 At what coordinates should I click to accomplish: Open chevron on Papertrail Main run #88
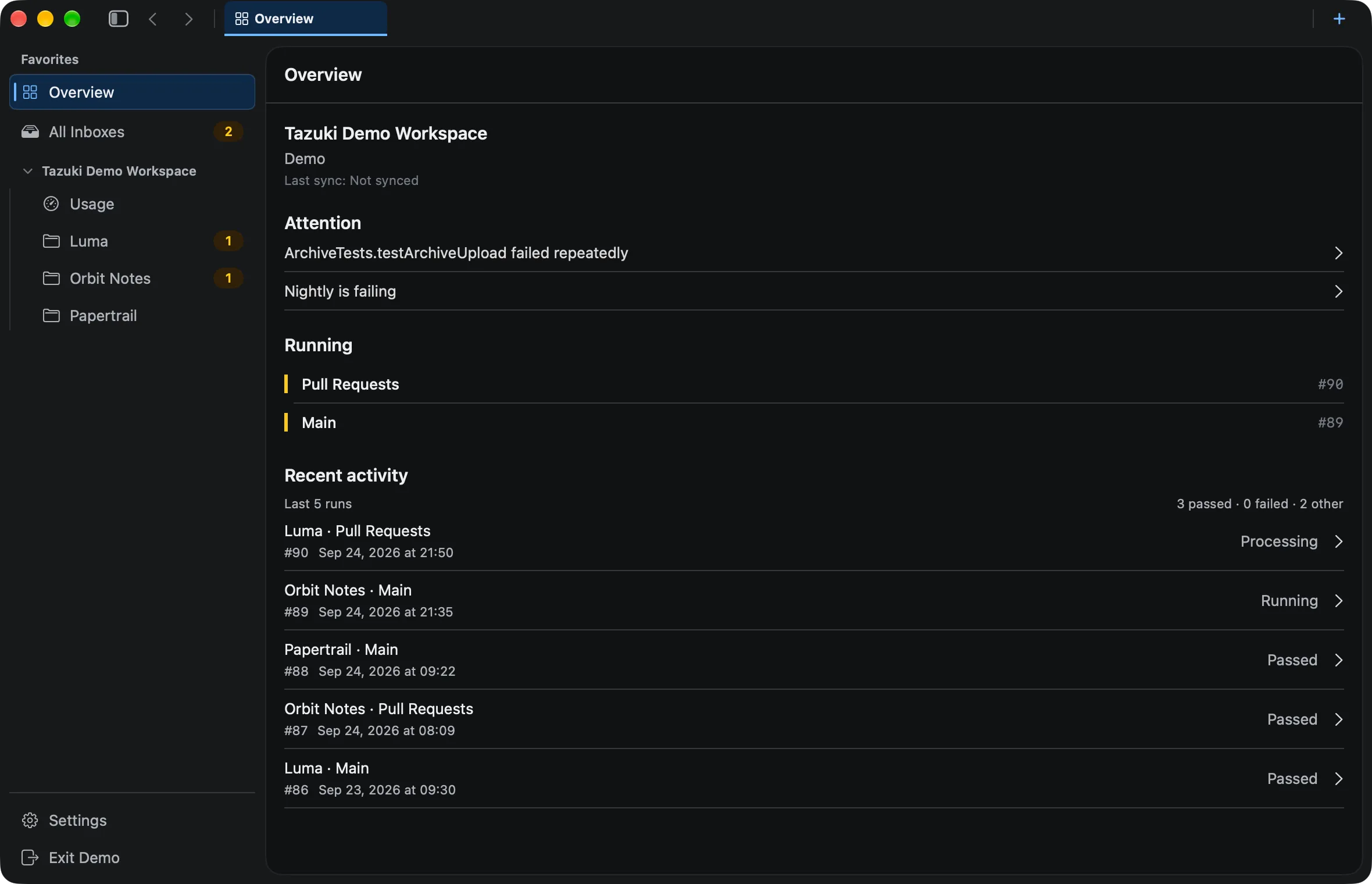[x=1338, y=660]
